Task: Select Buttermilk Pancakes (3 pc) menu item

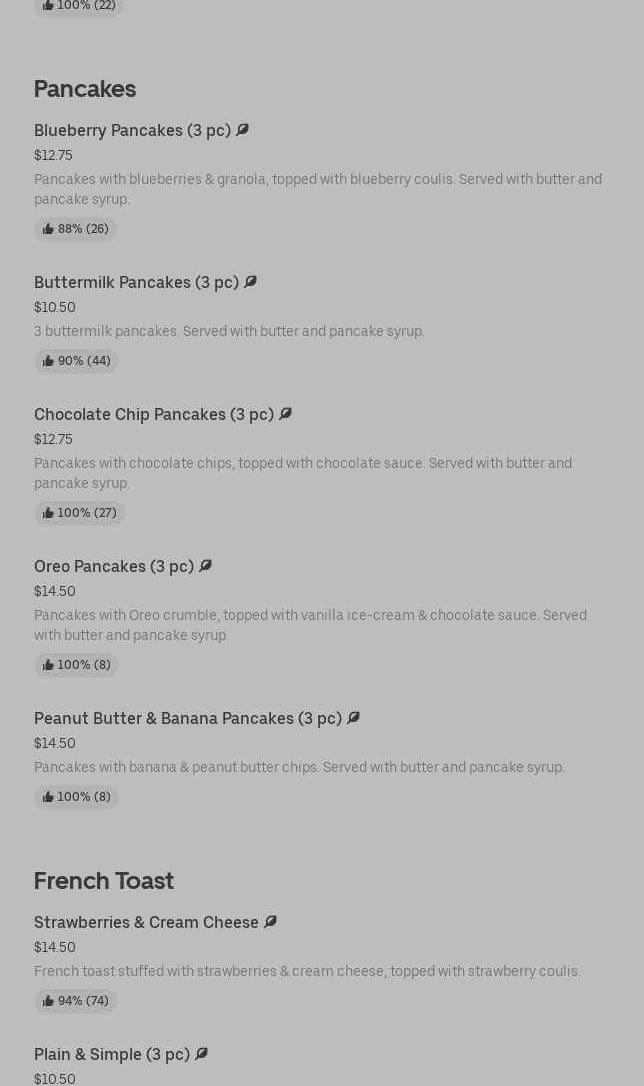Action: point(136,283)
